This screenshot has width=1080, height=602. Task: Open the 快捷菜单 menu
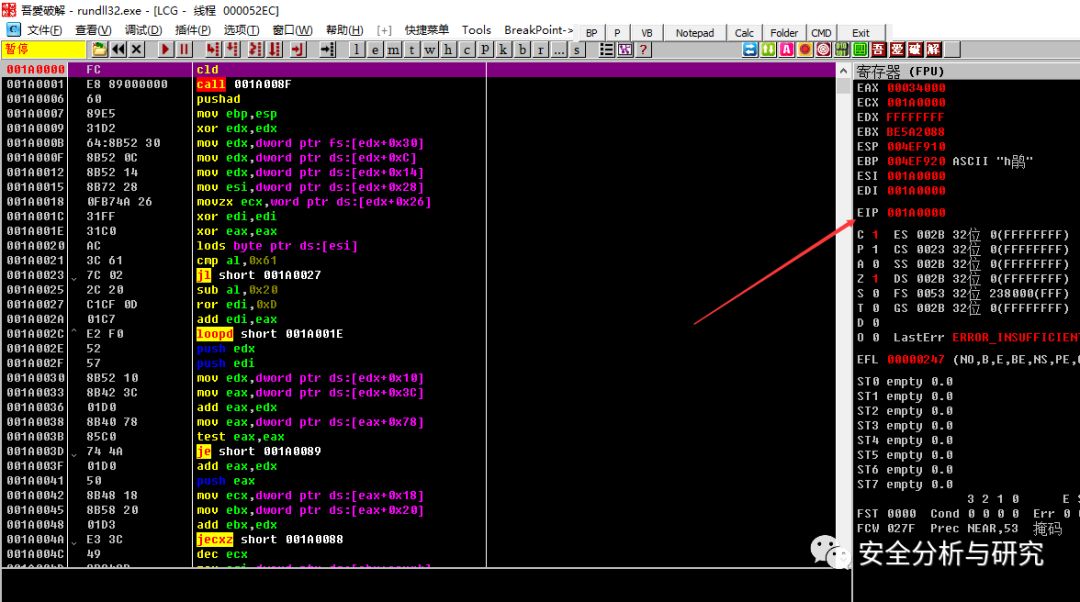click(x=426, y=30)
